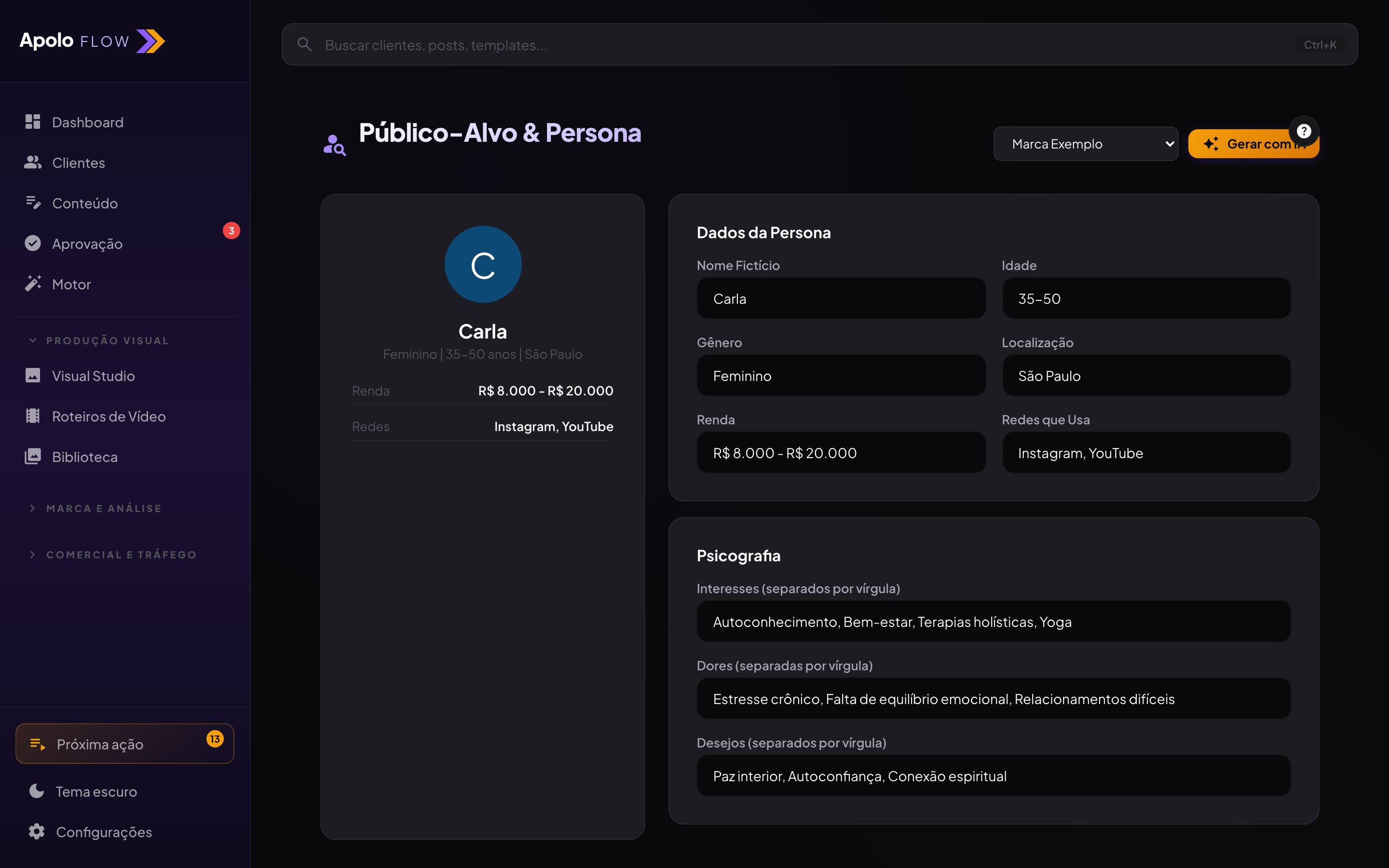This screenshot has height=868, width=1389.
Task: Click the help question mark icon
Action: [1304, 132]
